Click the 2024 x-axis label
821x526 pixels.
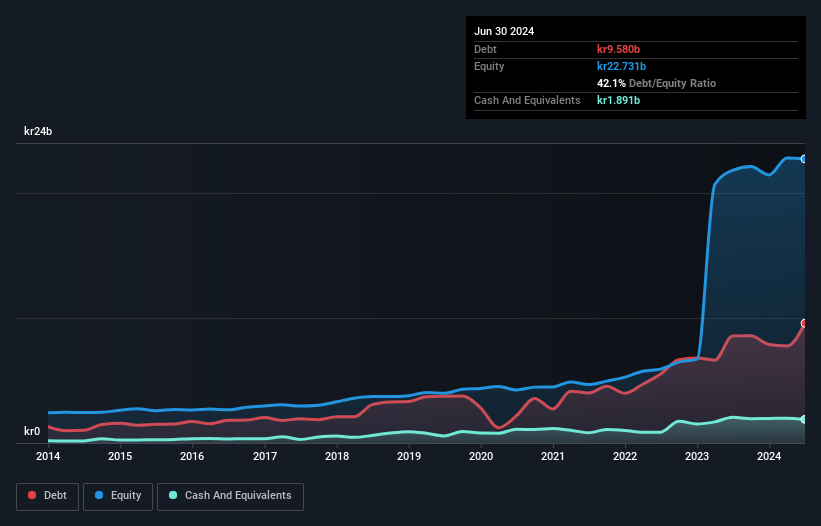(x=769, y=456)
